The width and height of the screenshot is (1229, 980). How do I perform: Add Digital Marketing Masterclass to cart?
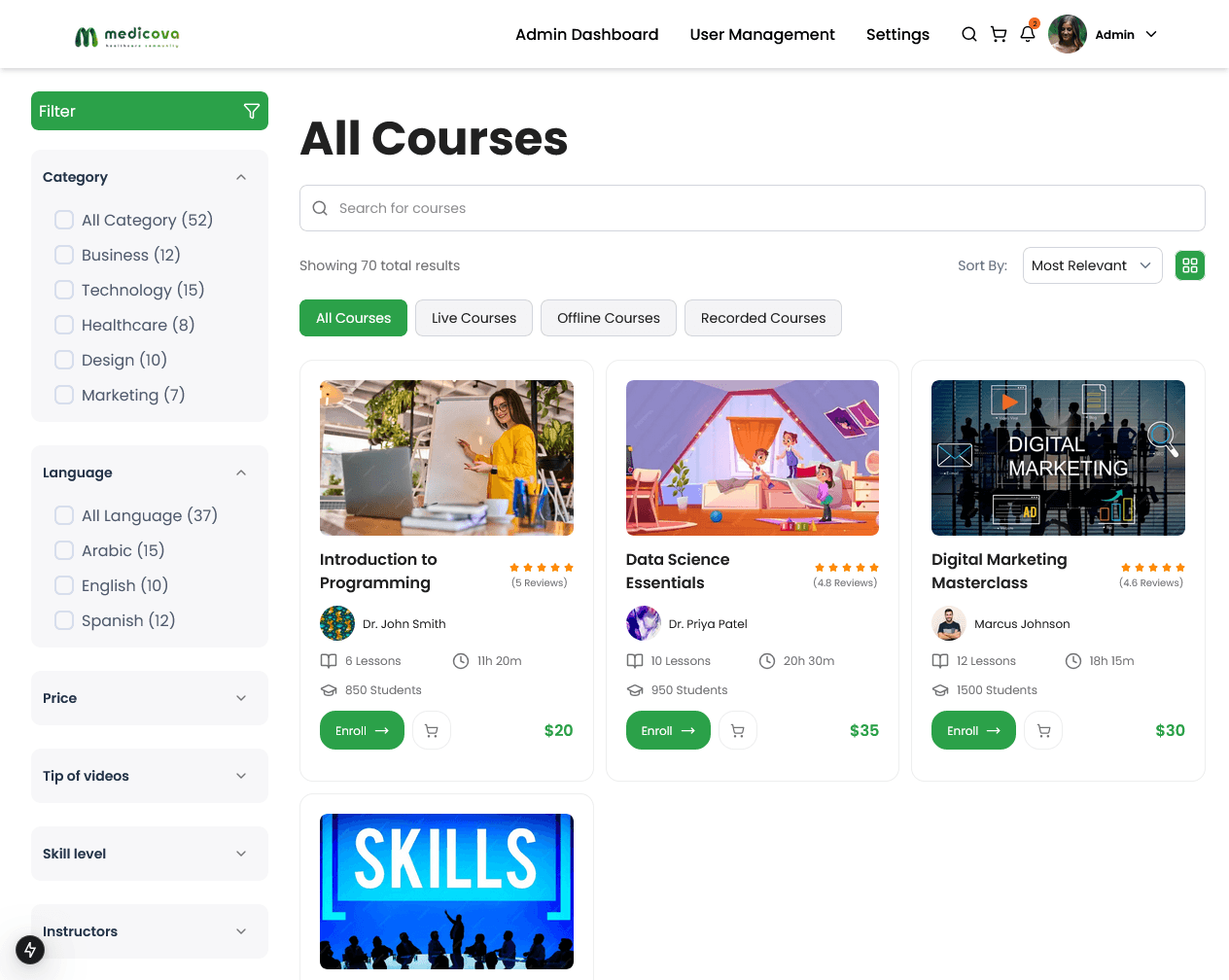1042,730
